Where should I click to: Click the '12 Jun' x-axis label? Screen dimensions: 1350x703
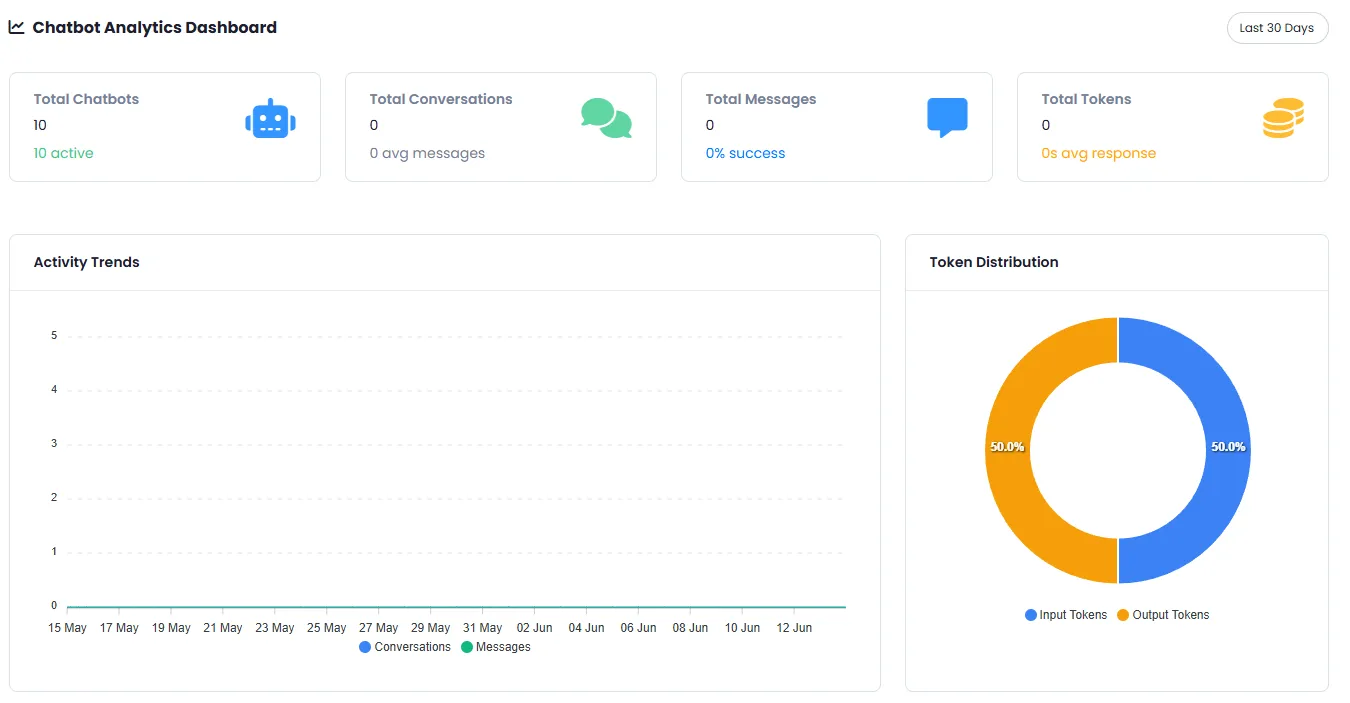click(794, 628)
